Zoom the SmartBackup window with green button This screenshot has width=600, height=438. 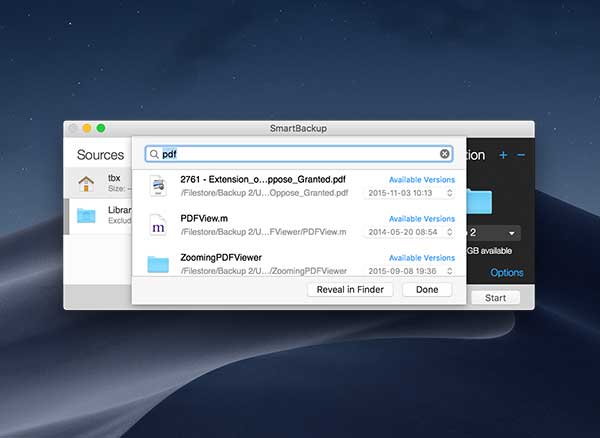[x=101, y=128]
